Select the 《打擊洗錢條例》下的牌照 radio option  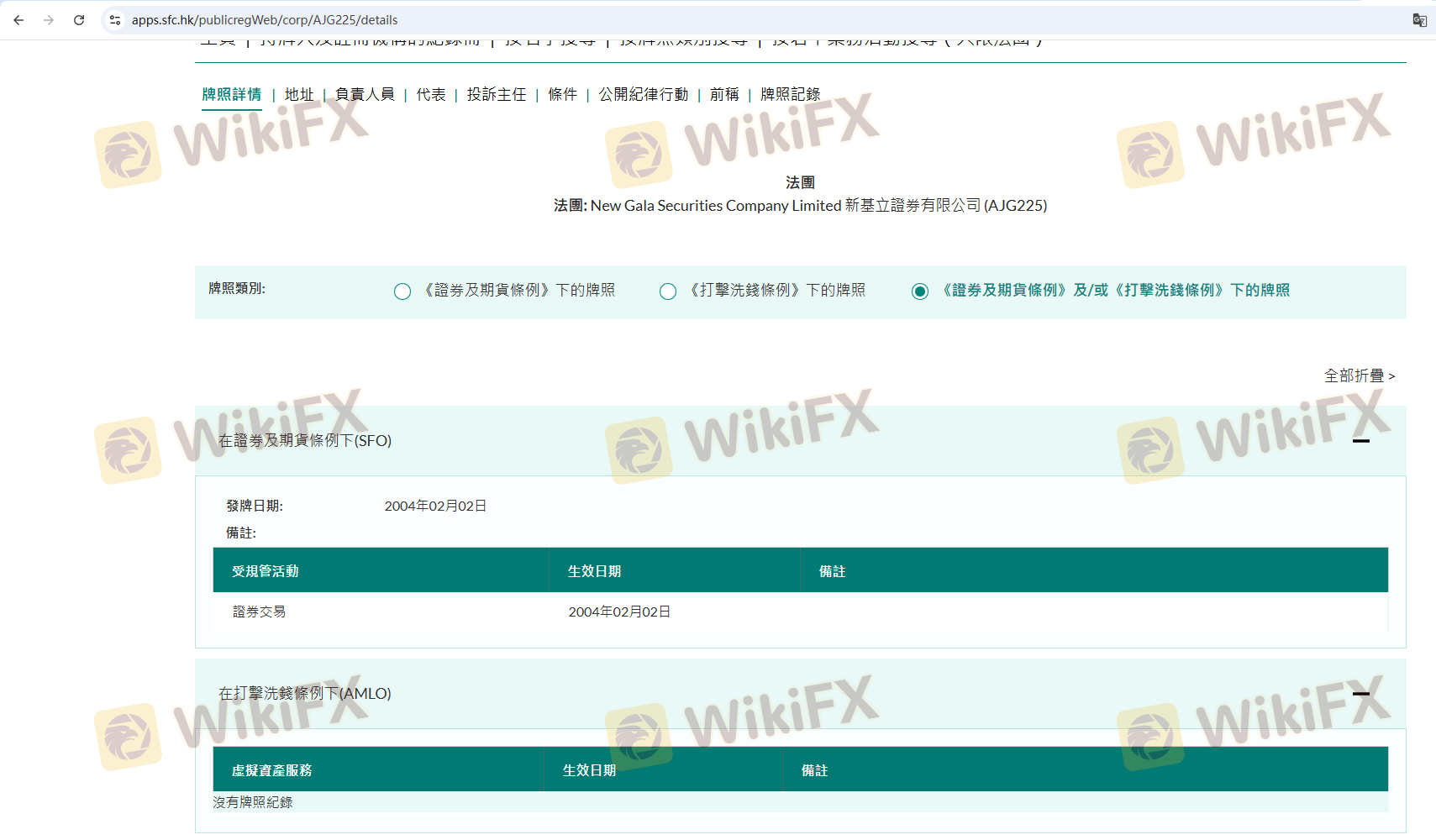(668, 291)
